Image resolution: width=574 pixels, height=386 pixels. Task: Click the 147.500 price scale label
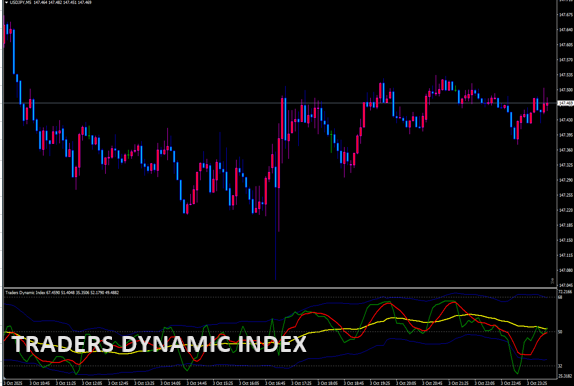pos(566,90)
